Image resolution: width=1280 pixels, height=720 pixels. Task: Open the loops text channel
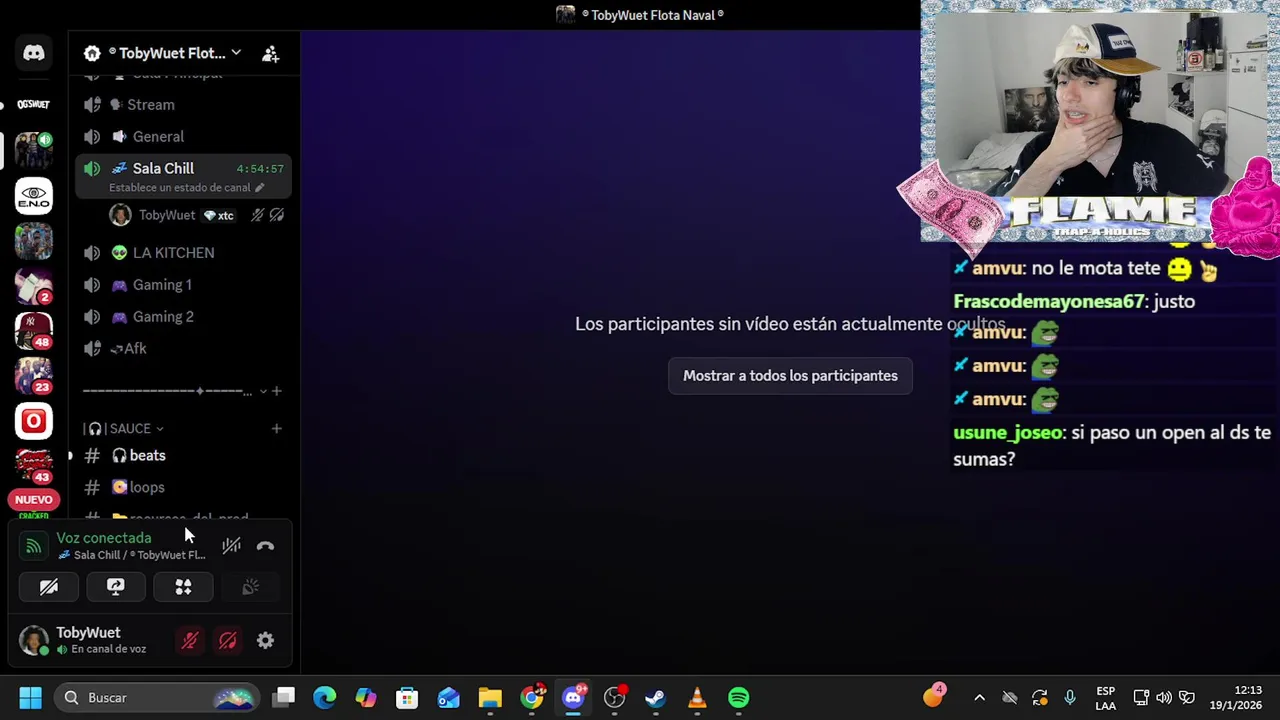(184, 487)
